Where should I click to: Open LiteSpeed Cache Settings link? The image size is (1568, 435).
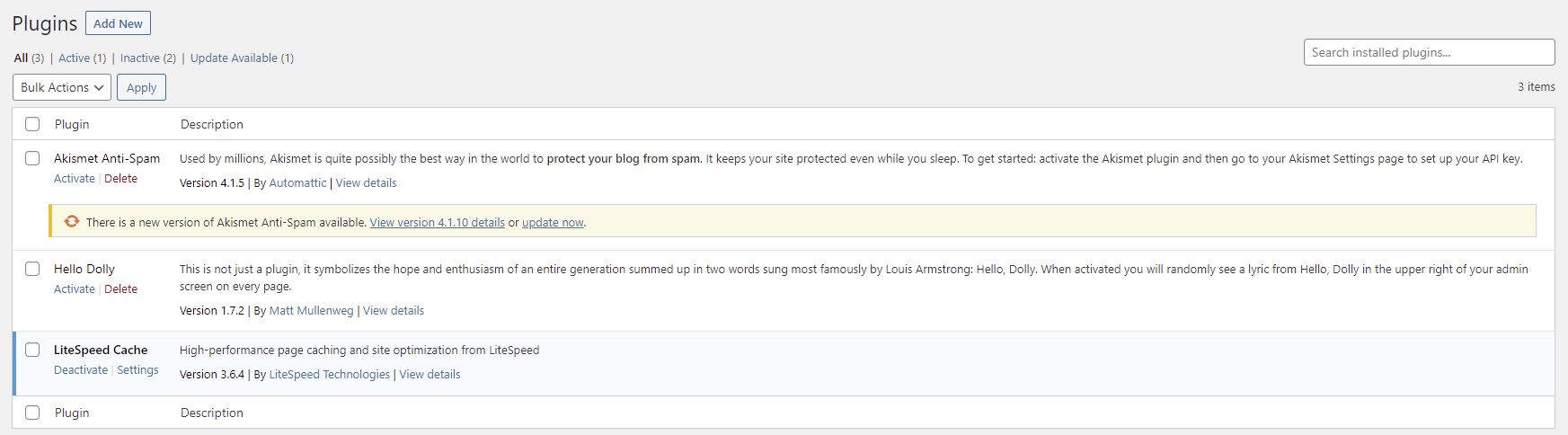(x=137, y=369)
